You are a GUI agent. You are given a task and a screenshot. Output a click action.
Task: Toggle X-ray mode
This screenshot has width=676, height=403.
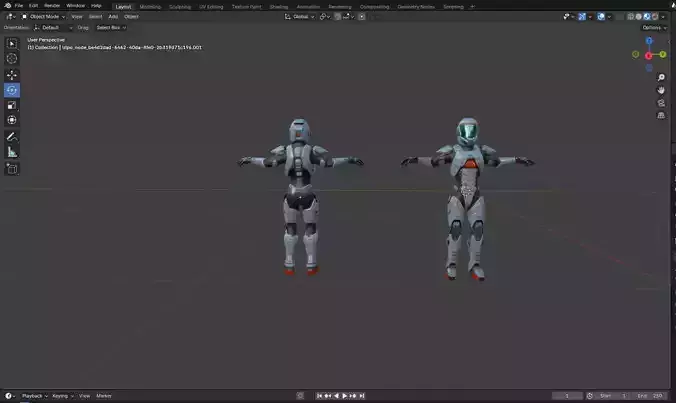(620, 17)
